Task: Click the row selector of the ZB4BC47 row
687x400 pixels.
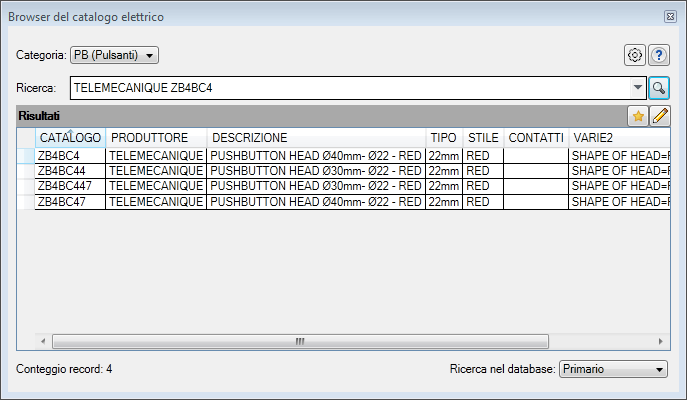Action: tap(26, 202)
